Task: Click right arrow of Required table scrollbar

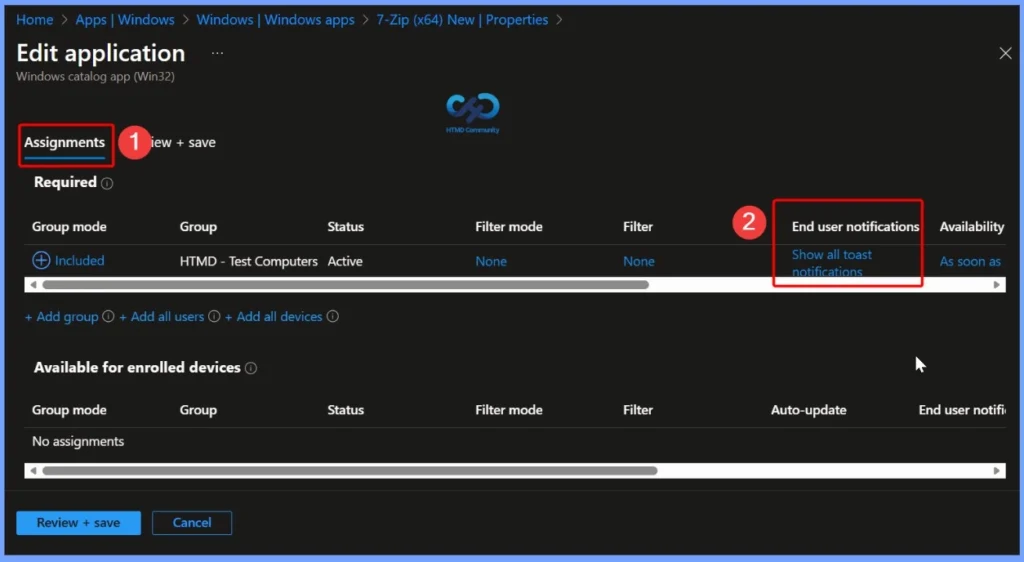Action: (997, 285)
